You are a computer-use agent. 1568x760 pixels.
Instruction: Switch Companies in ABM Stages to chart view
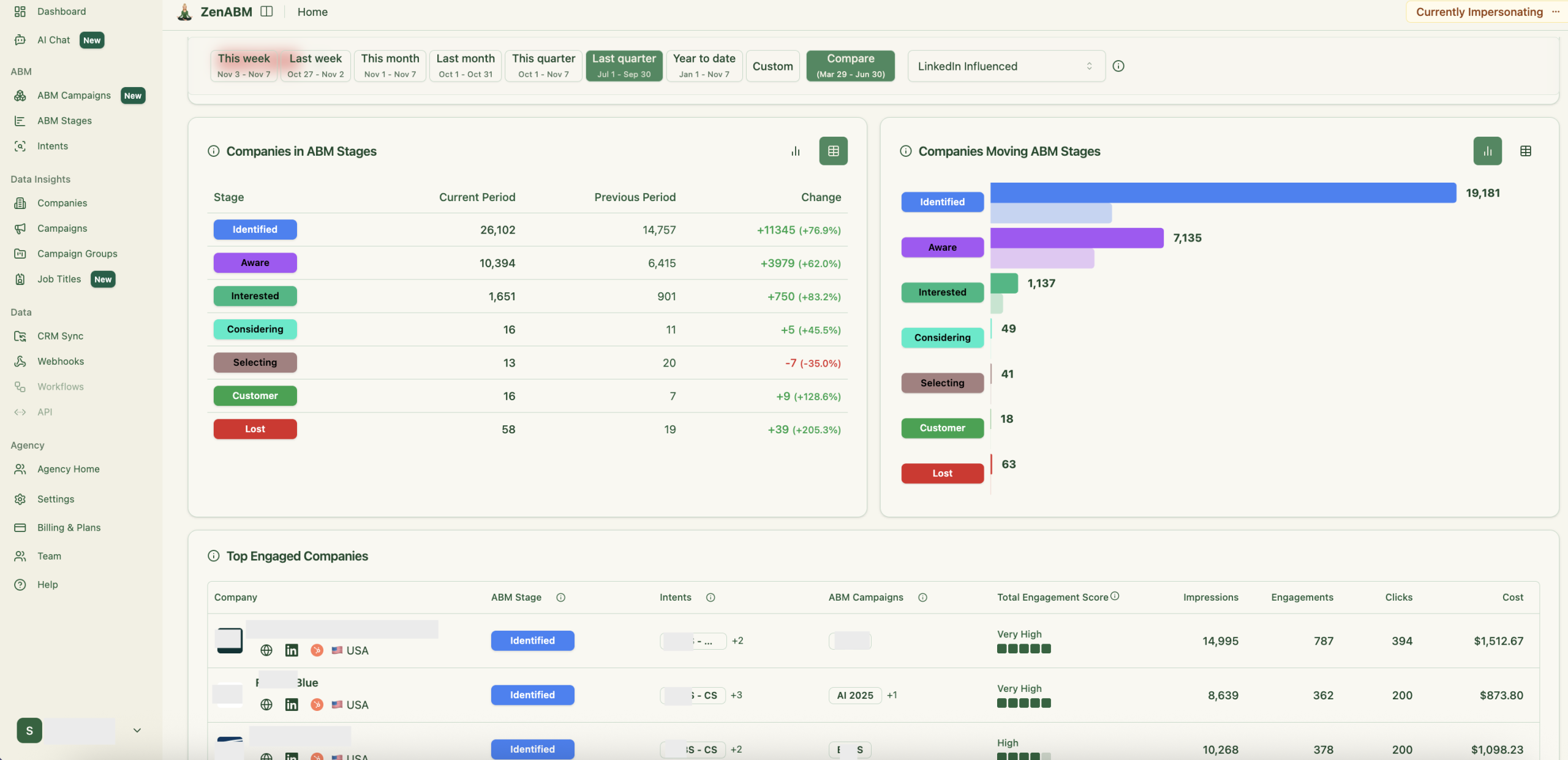click(x=795, y=151)
